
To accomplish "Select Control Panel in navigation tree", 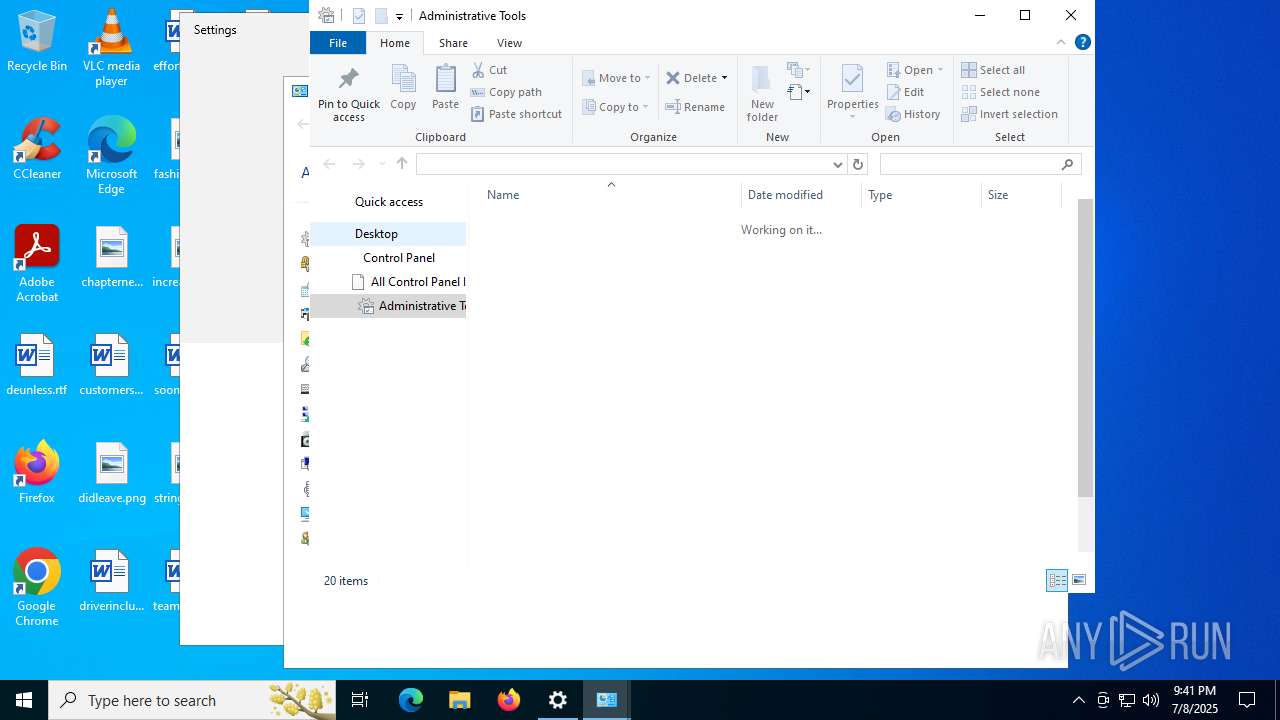I will point(388,258).
